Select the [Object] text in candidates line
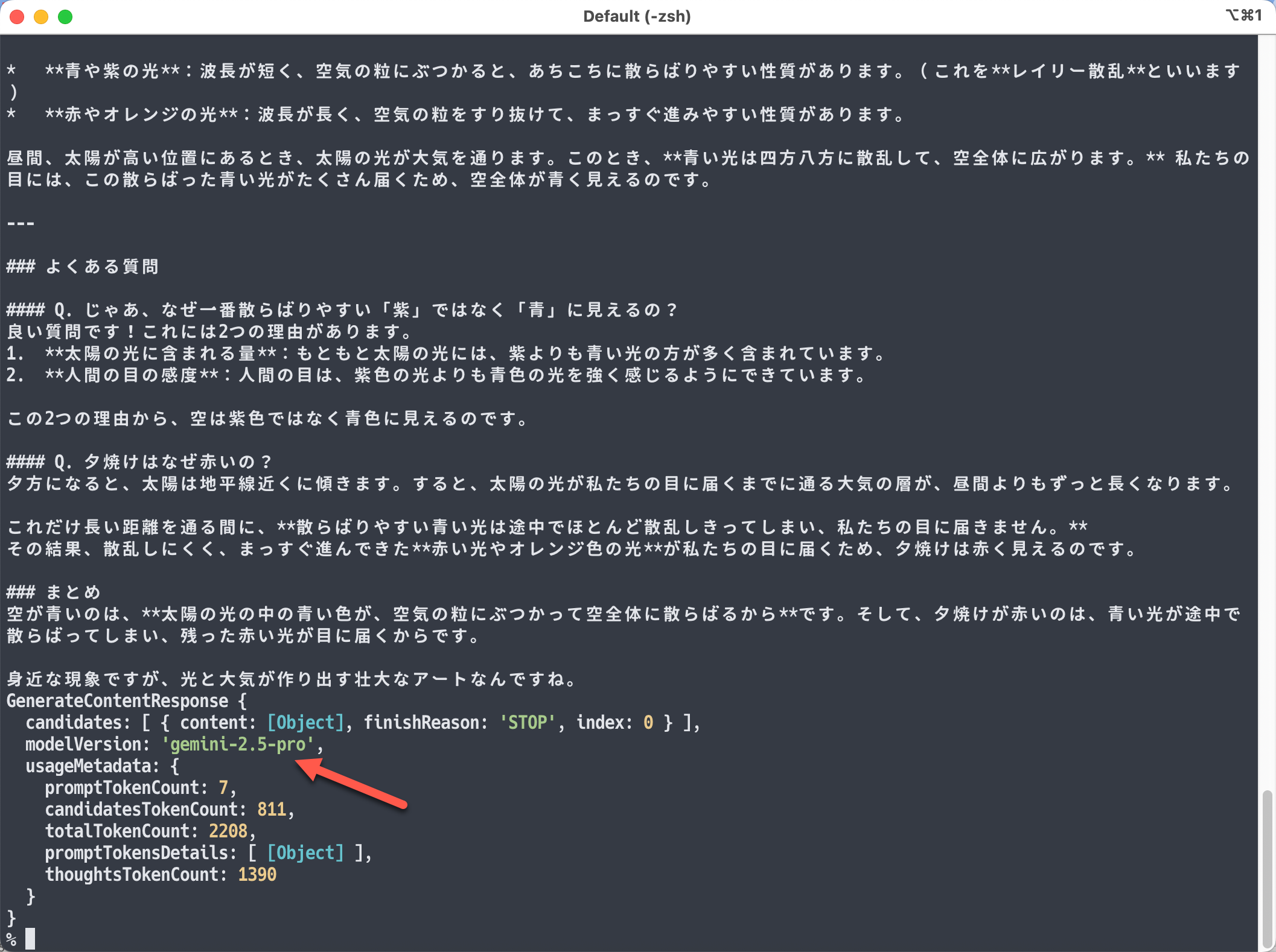Screen dimensions: 1276x952 click(x=304, y=722)
